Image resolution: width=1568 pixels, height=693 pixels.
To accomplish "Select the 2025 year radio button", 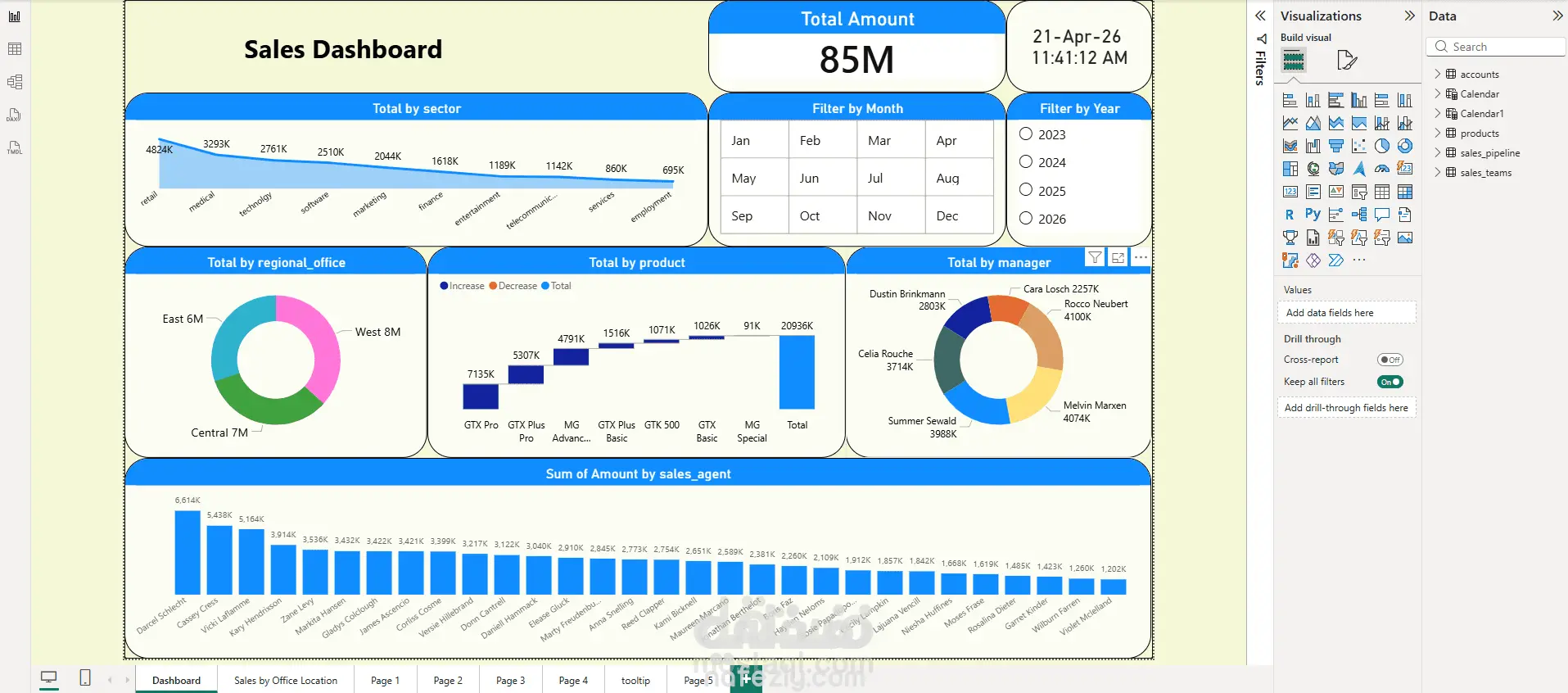I will pyautogui.click(x=1025, y=190).
